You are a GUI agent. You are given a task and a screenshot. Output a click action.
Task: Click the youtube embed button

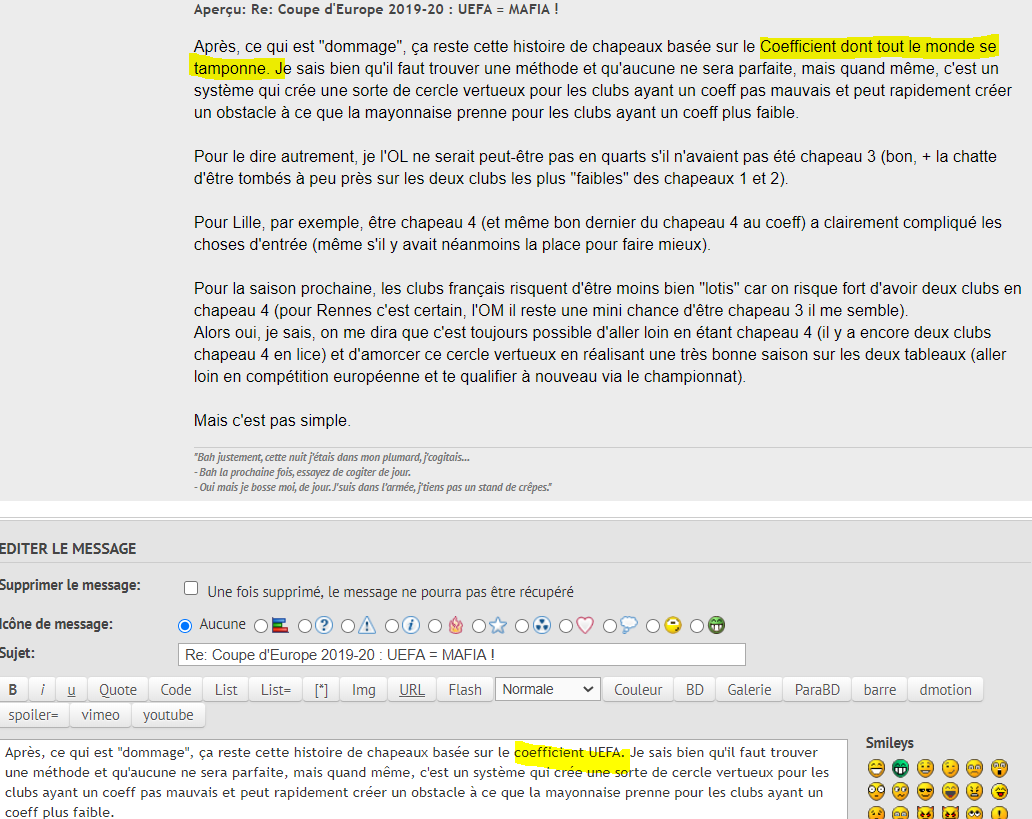(x=168, y=715)
